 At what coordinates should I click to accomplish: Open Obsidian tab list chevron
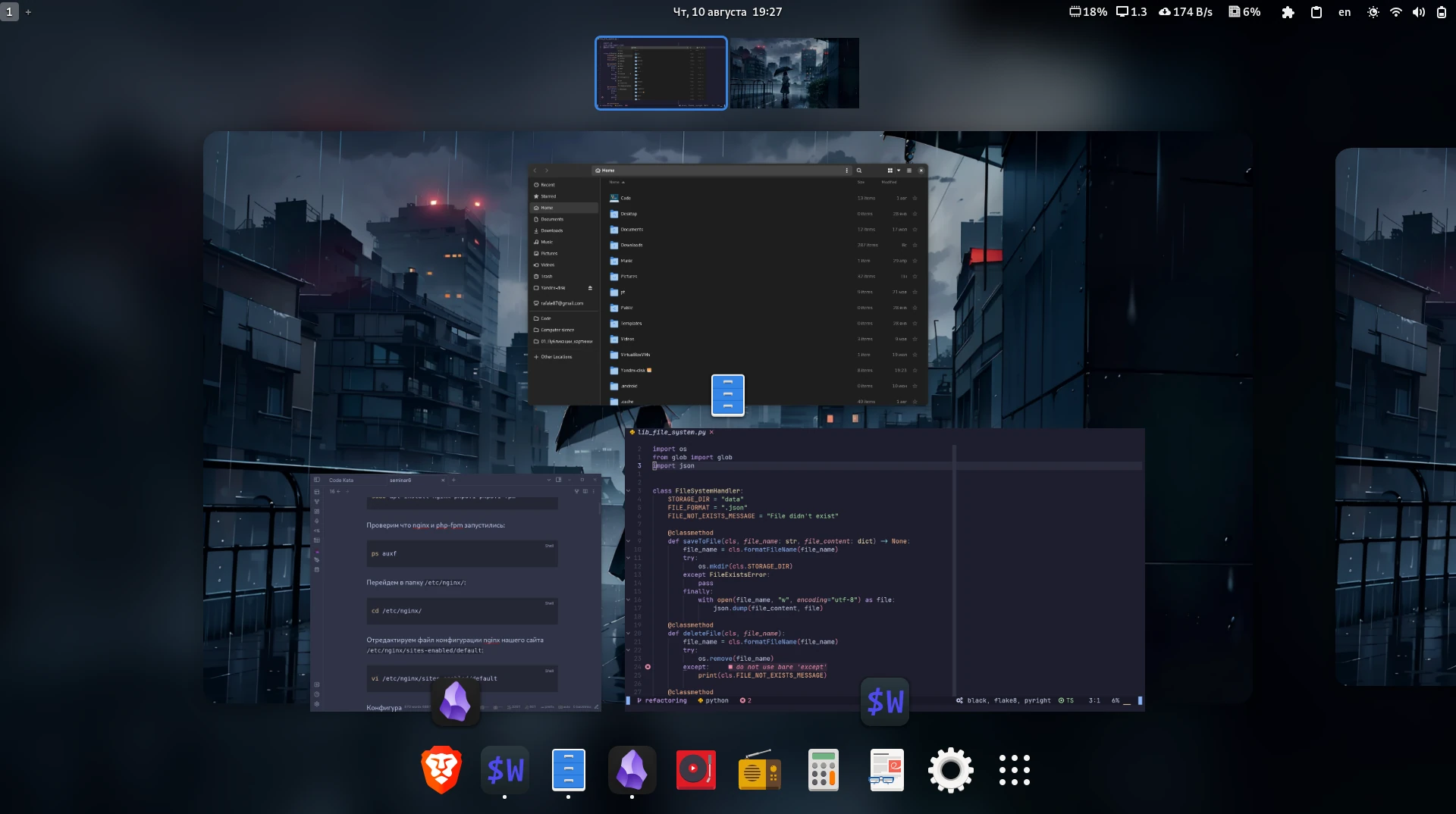549,480
